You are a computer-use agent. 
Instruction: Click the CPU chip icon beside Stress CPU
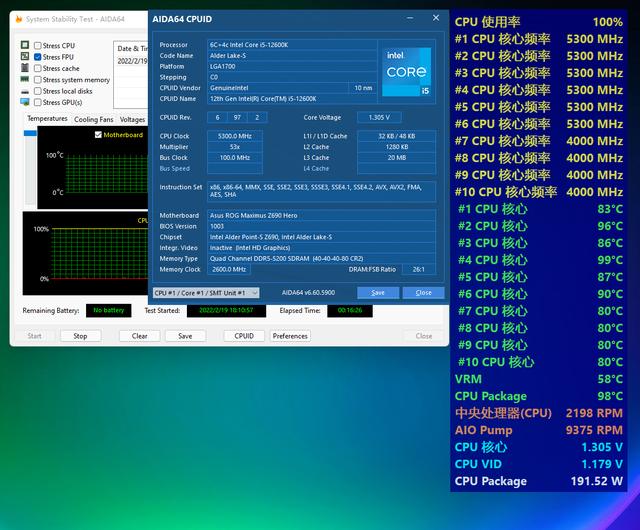pos(25,45)
